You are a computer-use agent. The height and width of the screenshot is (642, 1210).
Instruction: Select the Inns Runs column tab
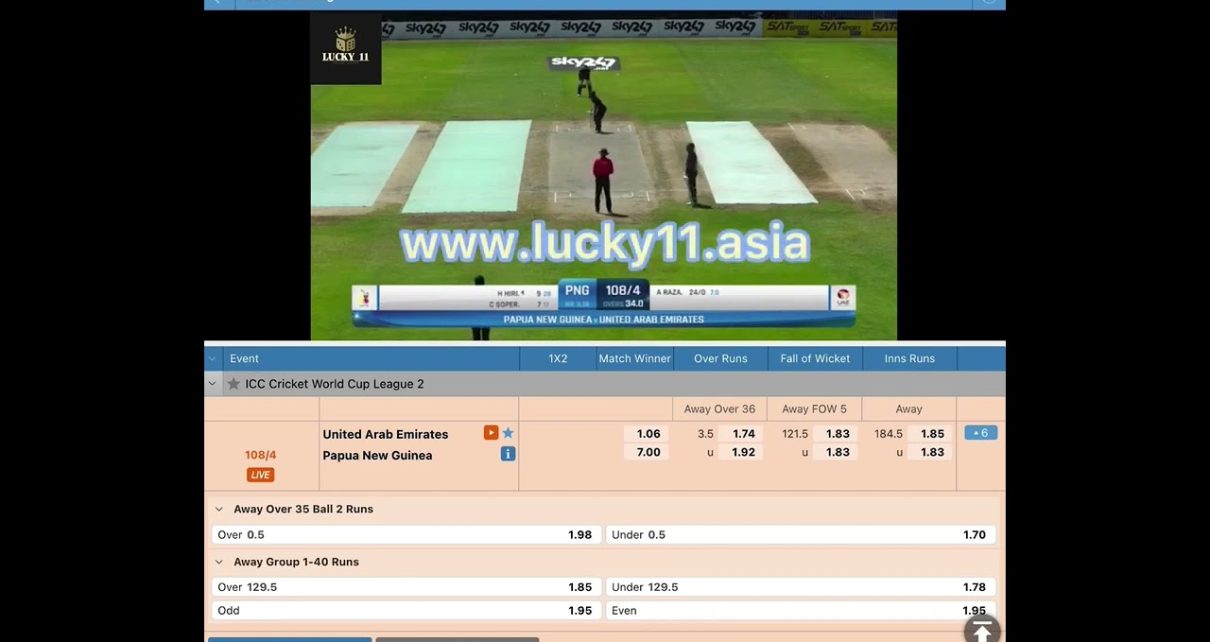[x=909, y=359]
